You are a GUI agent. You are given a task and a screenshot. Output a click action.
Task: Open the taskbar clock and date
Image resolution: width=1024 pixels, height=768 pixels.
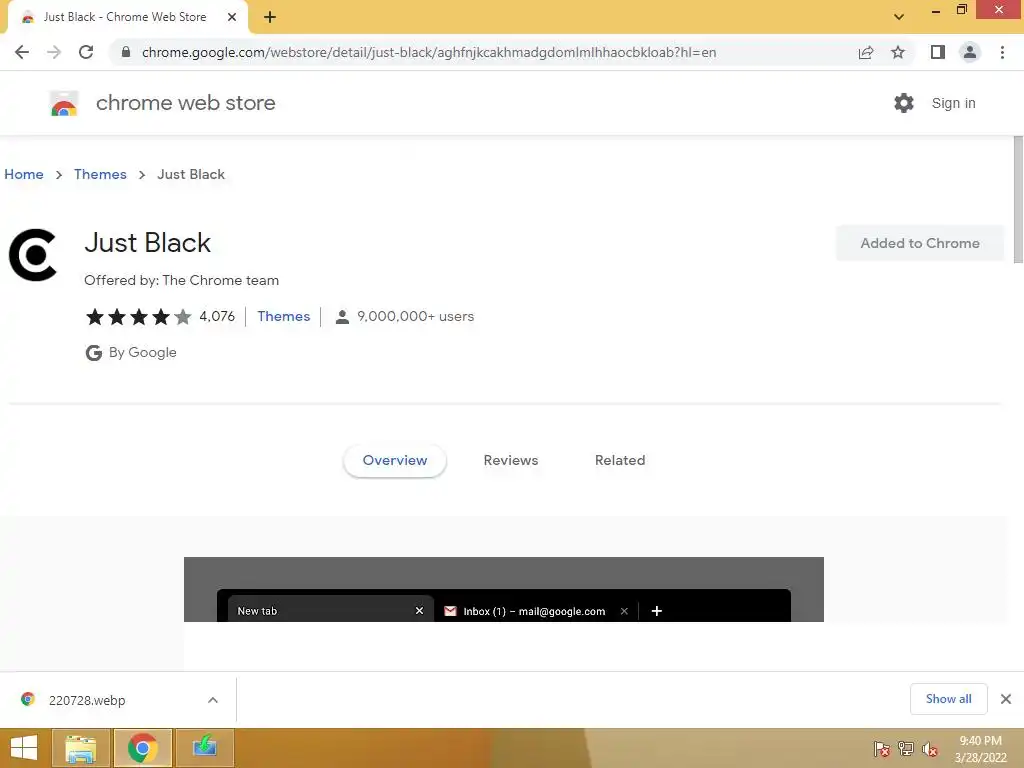point(980,749)
